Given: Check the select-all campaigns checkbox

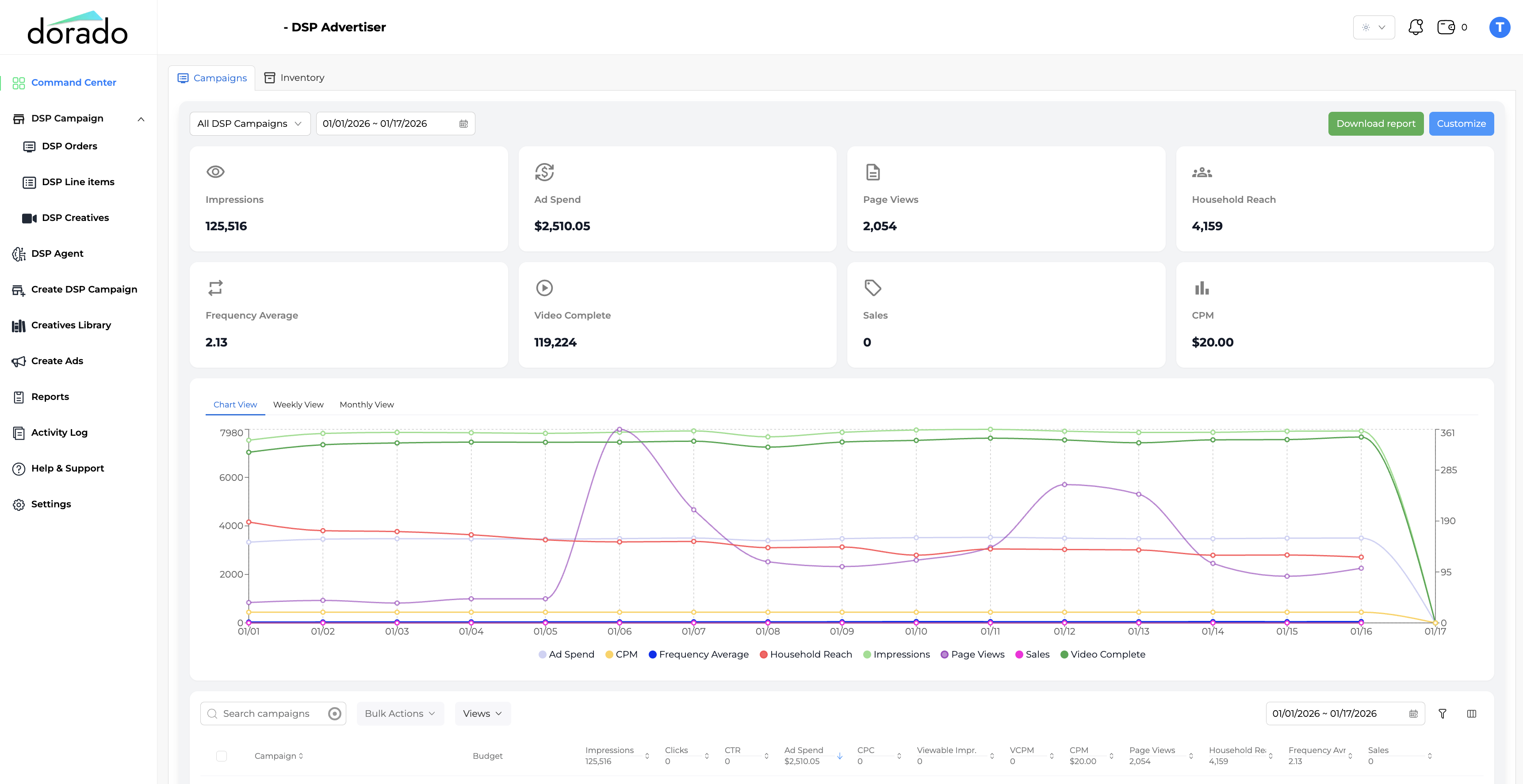Looking at the screenshot, I should pos(222,756).
